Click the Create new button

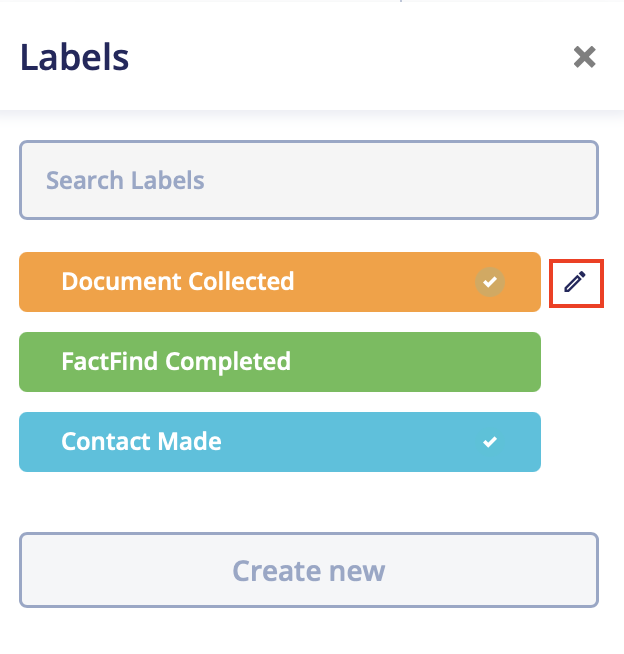click(x=309, y=570)
